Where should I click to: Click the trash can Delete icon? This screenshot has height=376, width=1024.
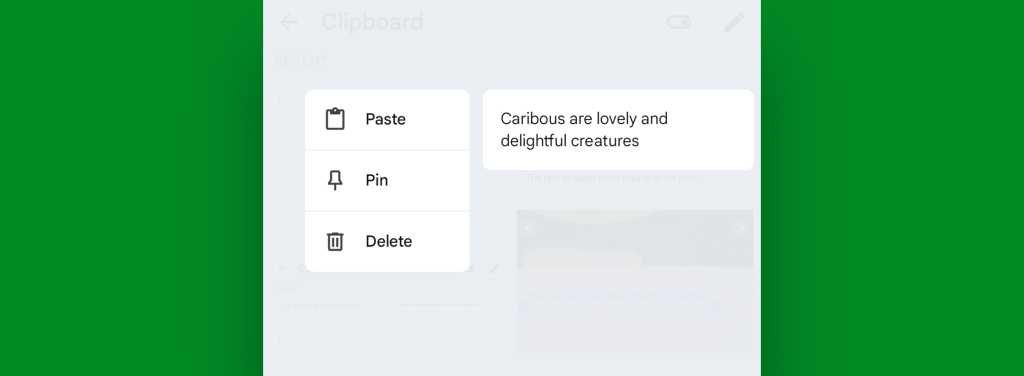[x=335, y=242]
